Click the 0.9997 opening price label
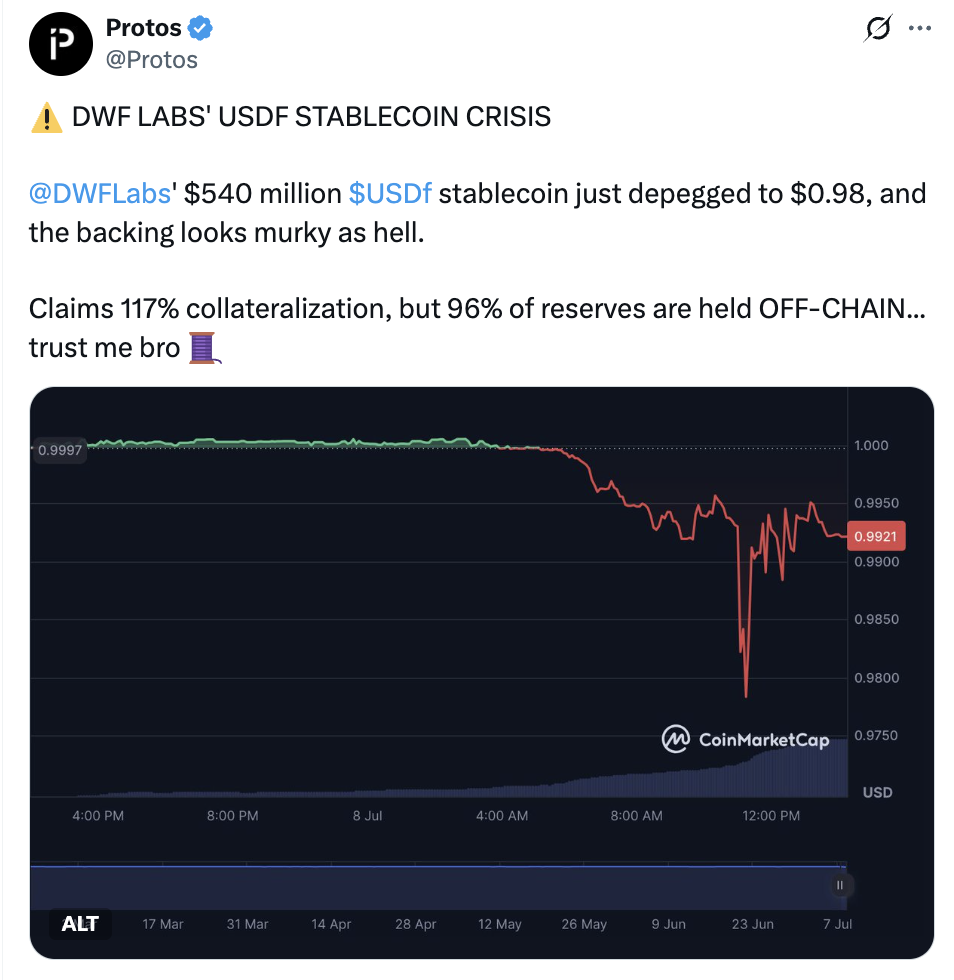This screenshot has height=980, width=954. (x=59, y=450)
